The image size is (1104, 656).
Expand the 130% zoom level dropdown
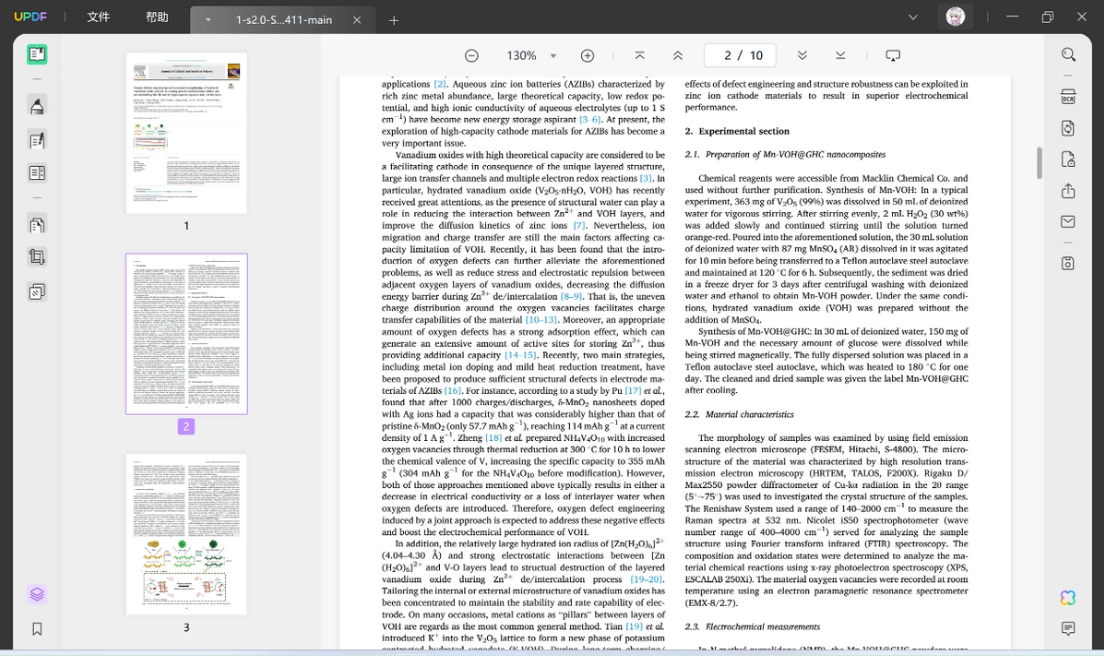coord(553,56)
